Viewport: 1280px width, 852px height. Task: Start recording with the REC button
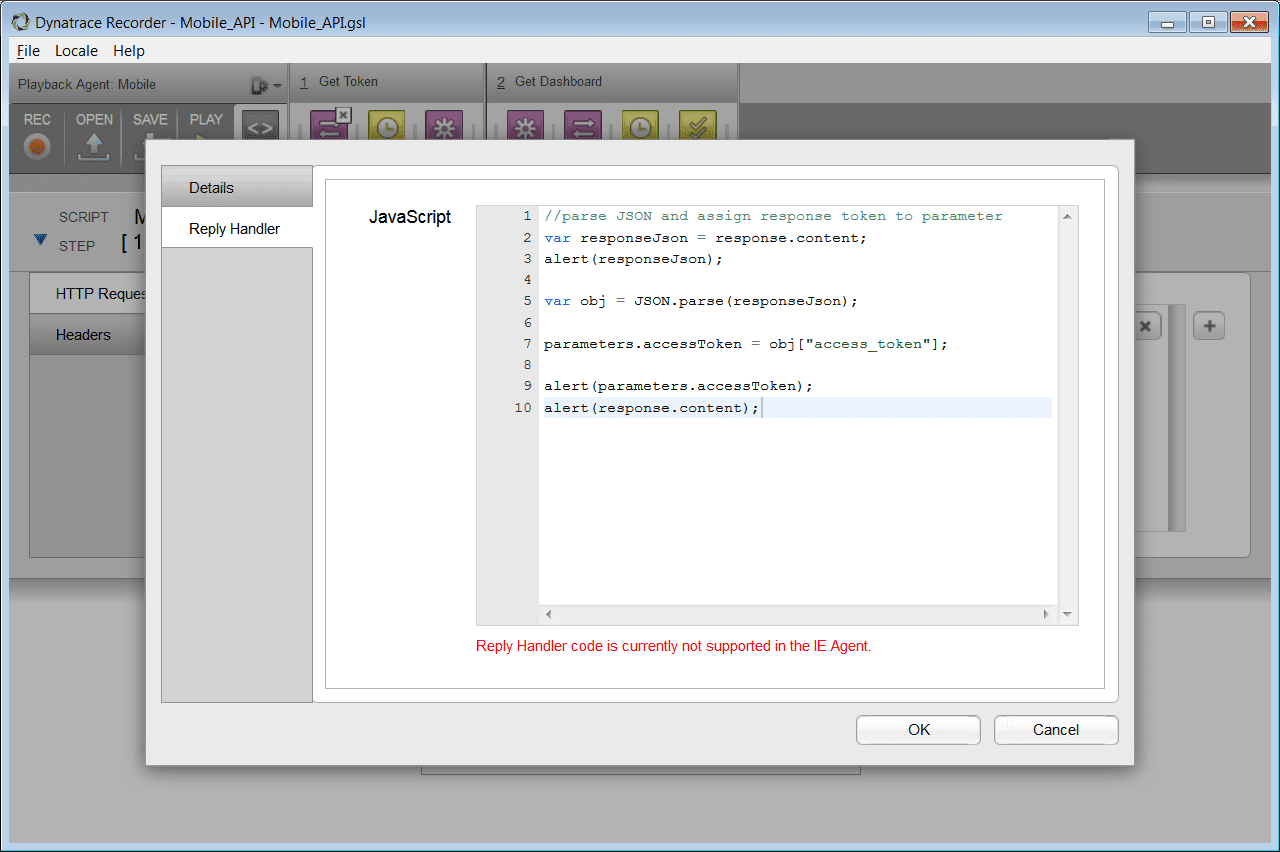[x=37, y=146]
